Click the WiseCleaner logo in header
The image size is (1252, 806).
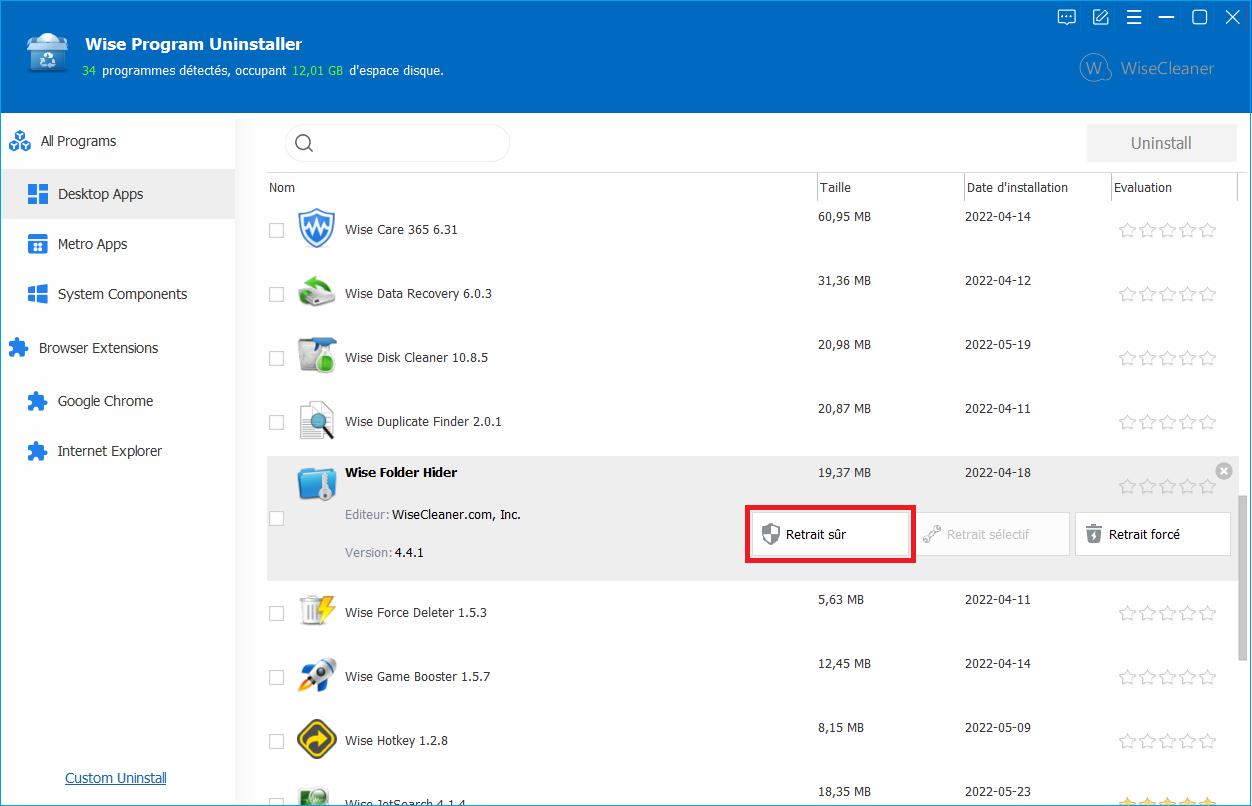1147,68
